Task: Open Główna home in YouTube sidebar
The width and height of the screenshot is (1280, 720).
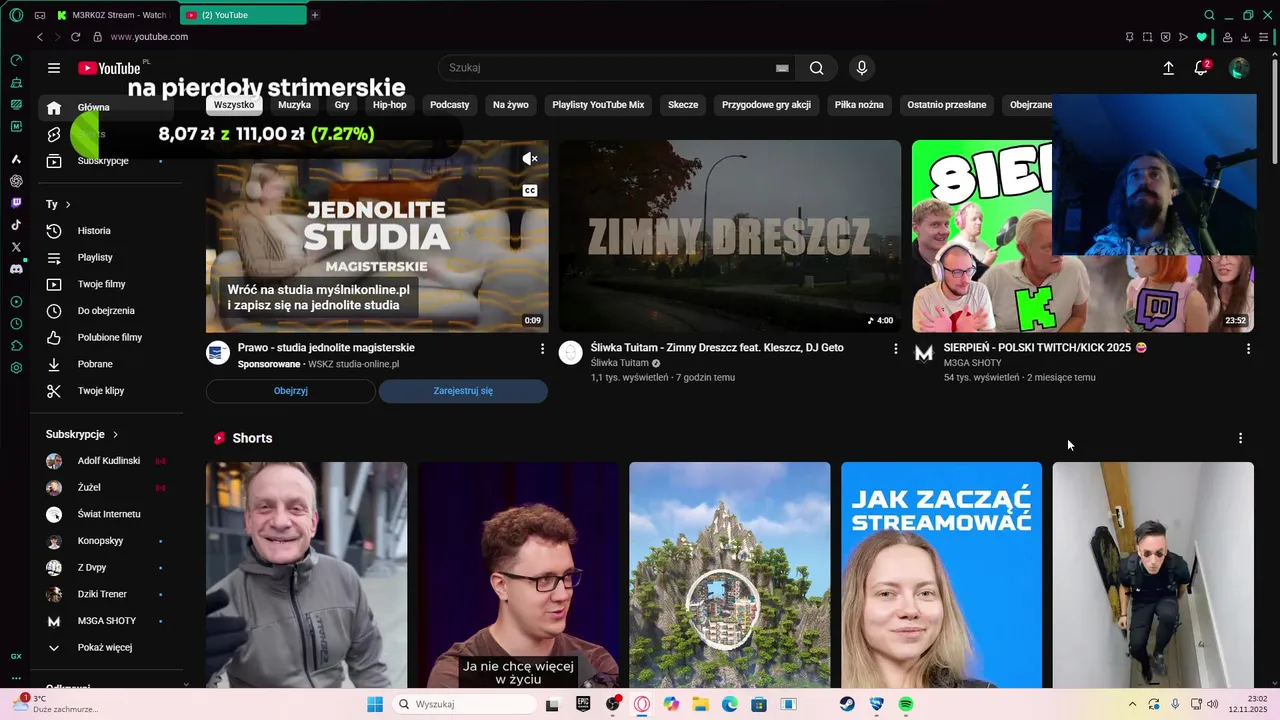Action: point(107,108)
